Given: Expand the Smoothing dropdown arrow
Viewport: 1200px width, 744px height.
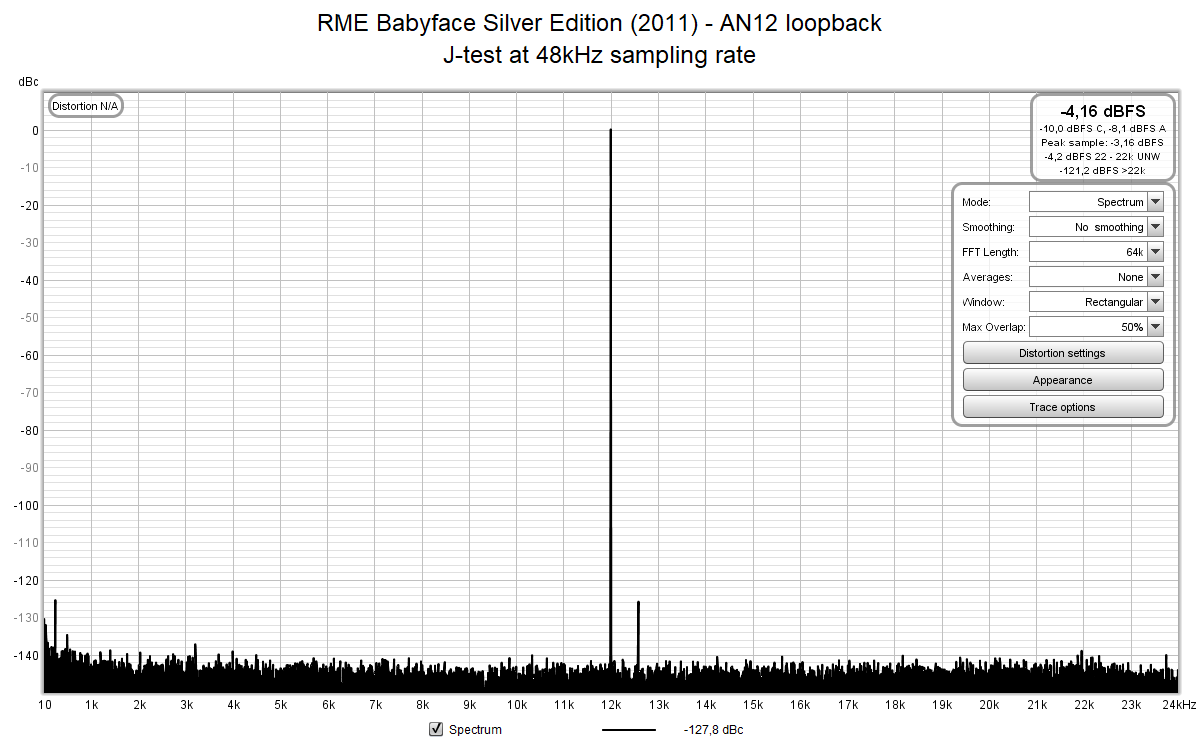Looking at the screenshot, I should pyautogui.click(x=1156, y=227).
